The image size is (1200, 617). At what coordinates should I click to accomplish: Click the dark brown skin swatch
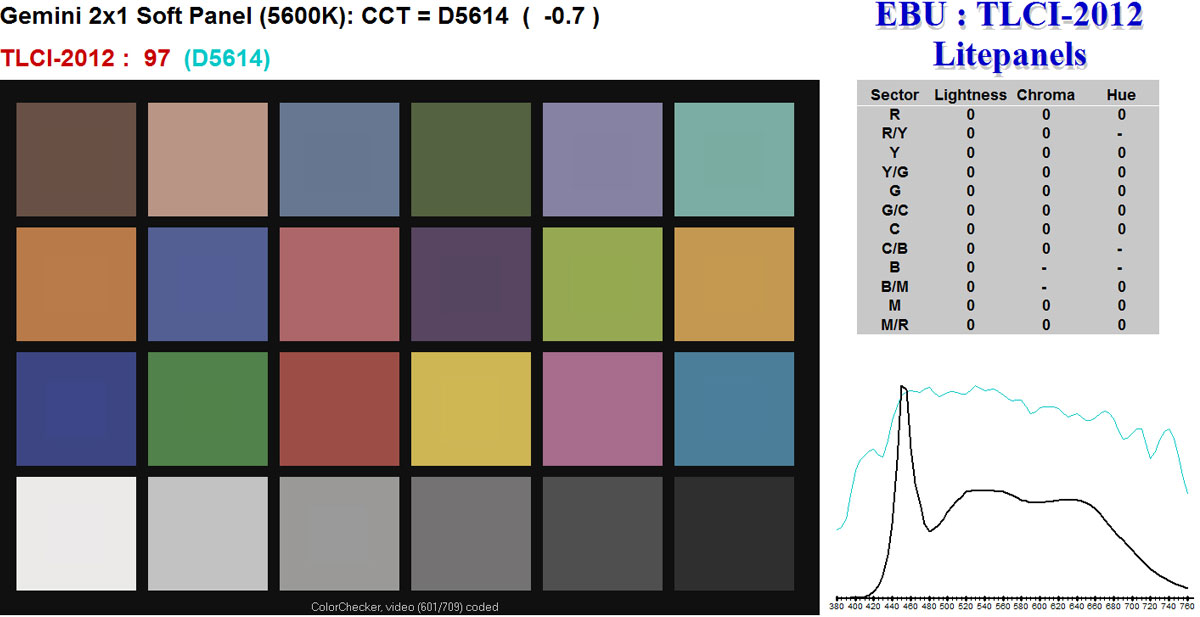[76, 159]
